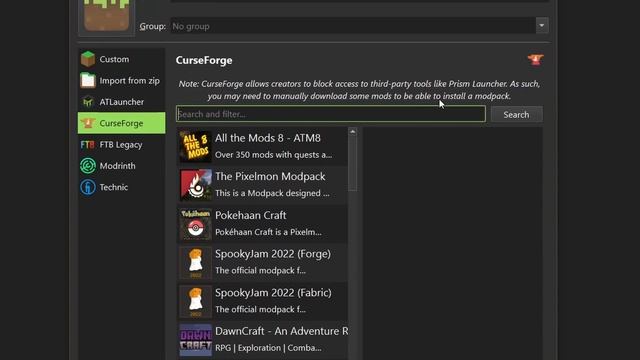
Task: Choose 'SpookyJam 2022 (Forge)' title
Action: click(x=273, y=254)
